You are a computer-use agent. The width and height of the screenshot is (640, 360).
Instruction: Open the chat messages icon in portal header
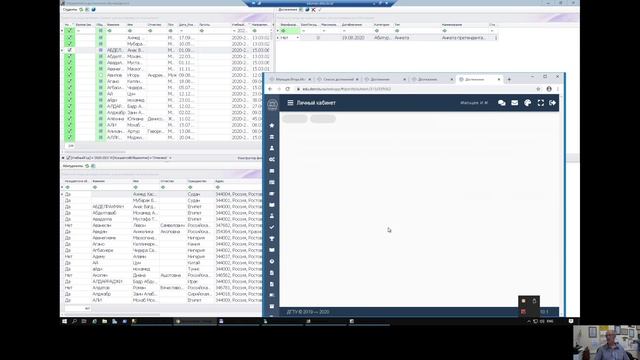(502, 103)
